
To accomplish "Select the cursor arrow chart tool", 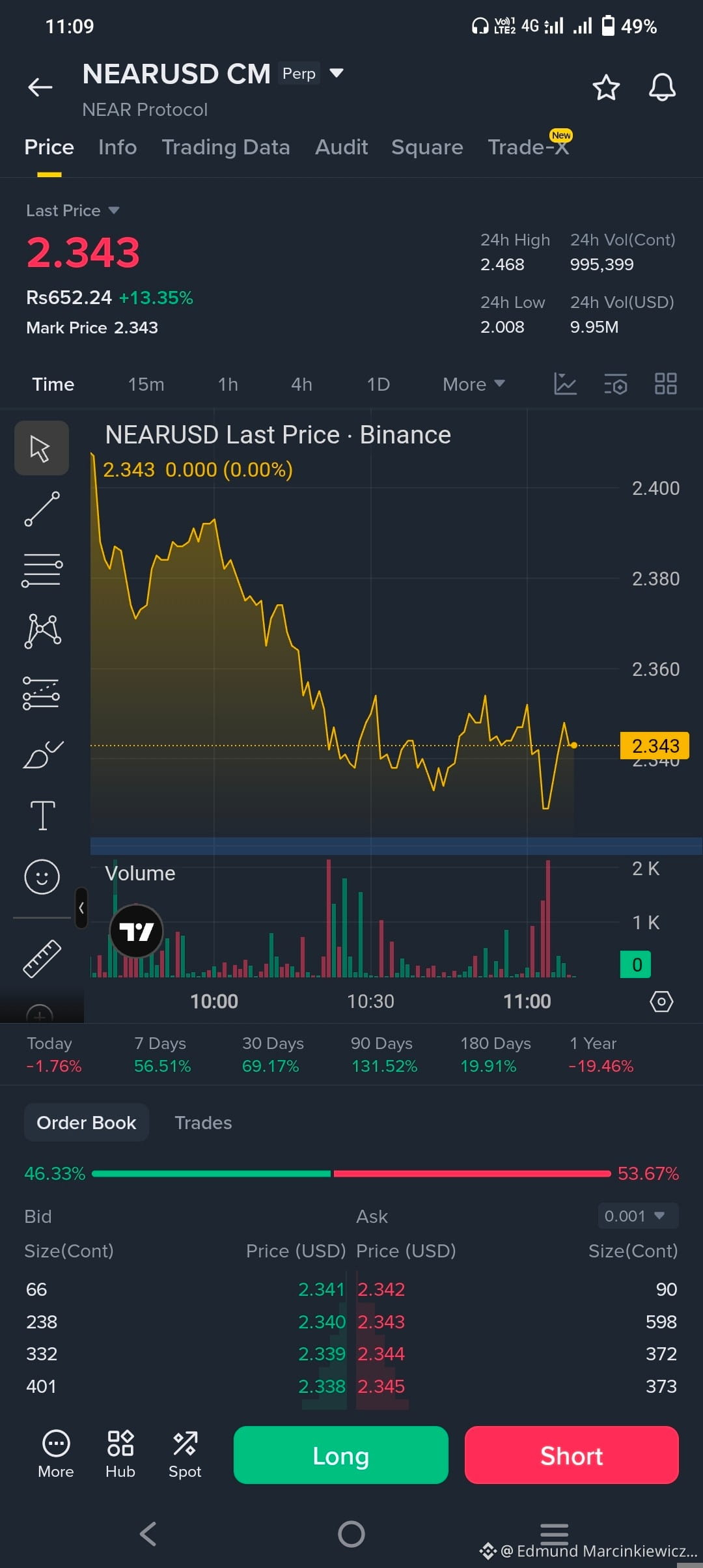I will click(42, 448).
